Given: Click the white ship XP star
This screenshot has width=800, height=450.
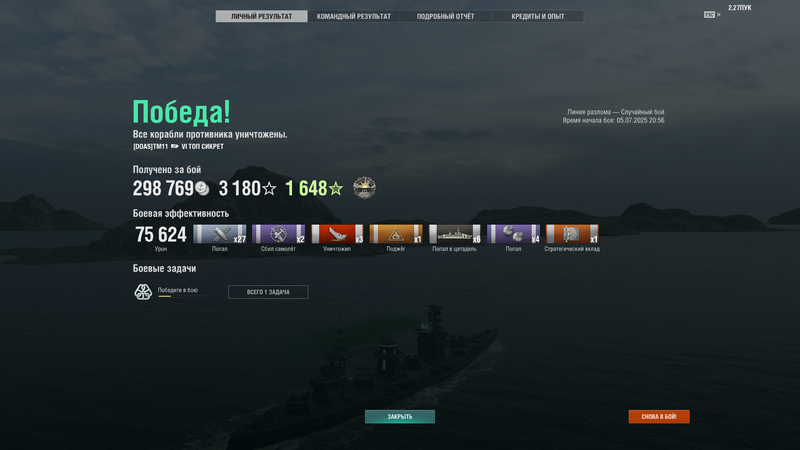Looking at the screenshot, I should (269, 189).
